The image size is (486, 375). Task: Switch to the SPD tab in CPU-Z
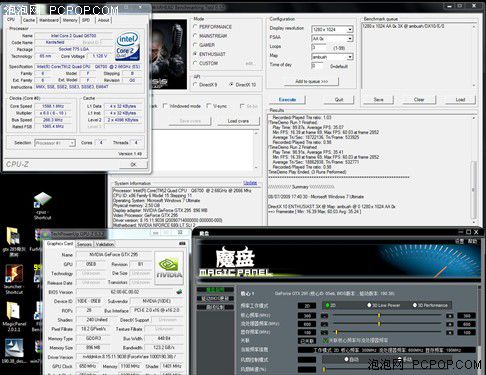[86, 20]
